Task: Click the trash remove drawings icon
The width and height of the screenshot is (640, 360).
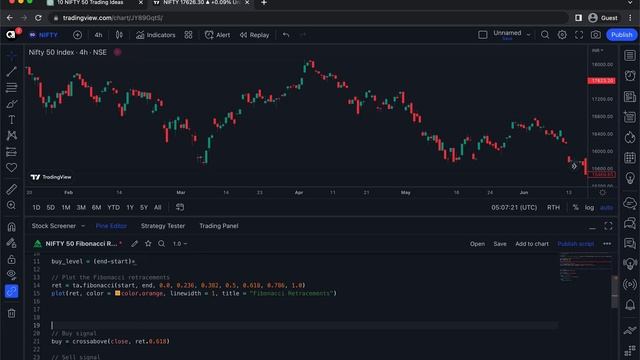Action: click(11, 313)
